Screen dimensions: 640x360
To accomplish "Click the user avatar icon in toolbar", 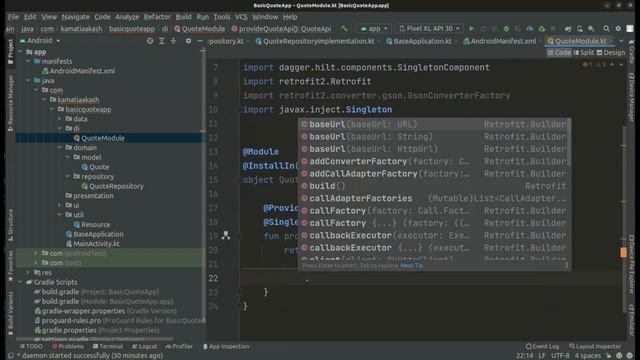I will point(630,29).
